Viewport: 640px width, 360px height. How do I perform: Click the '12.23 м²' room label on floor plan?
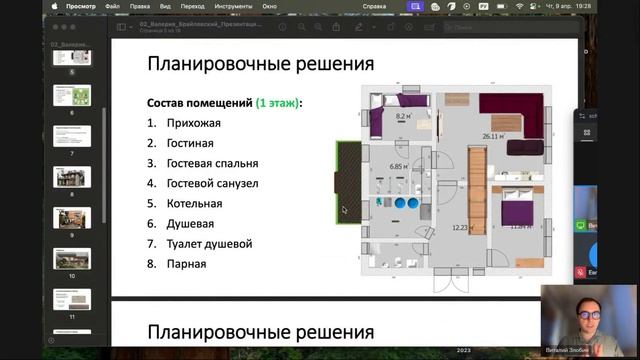coord(463,228)
